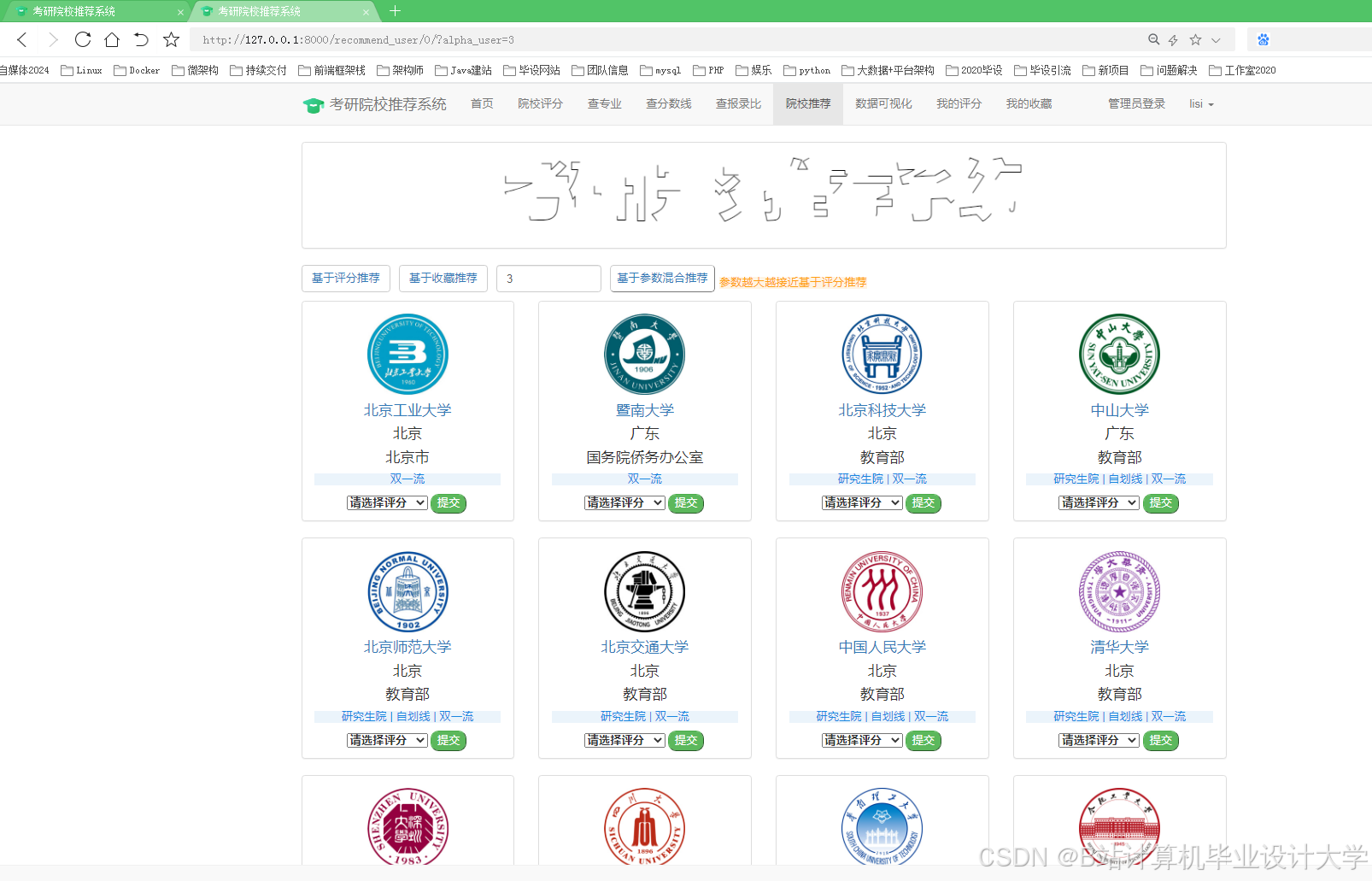Open rating dropdown for 北京交通大学

[624, 740]
